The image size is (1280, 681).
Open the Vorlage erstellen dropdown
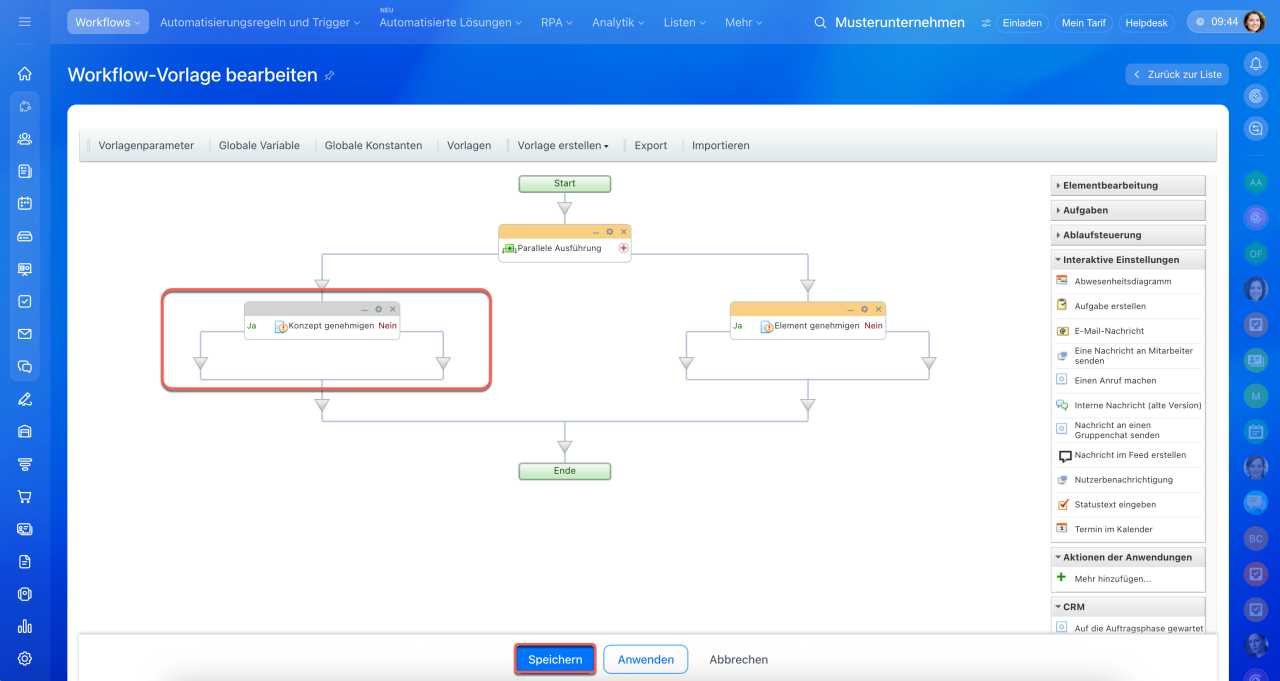point(563,145)
